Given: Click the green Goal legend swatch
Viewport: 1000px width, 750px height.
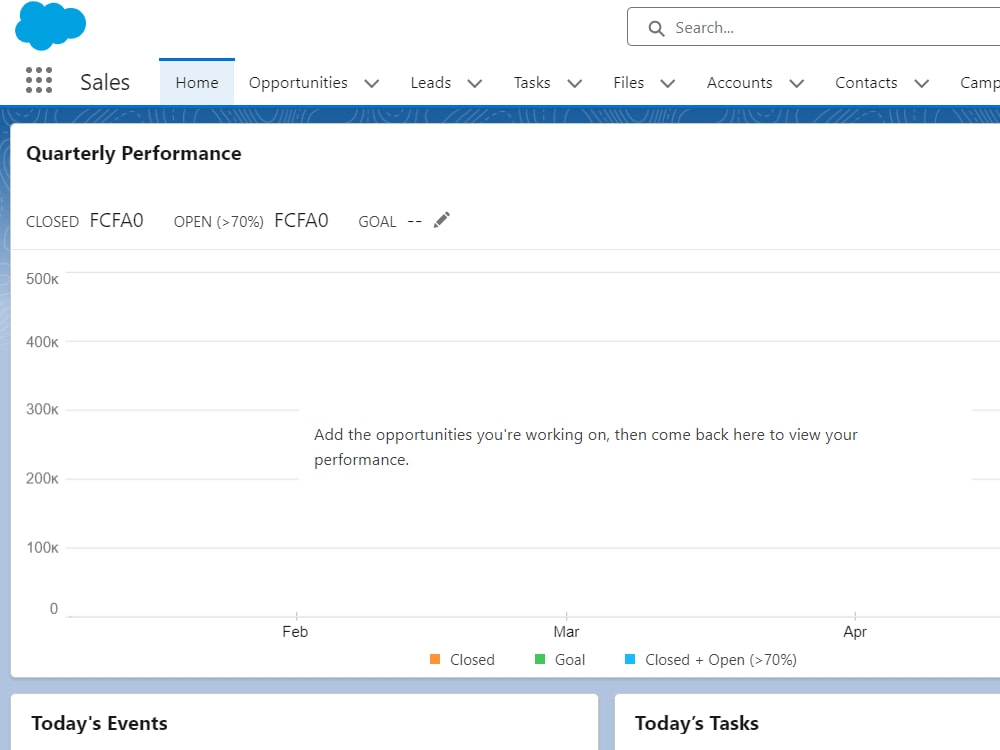Looking at the screenshot, I should (540, 659).
